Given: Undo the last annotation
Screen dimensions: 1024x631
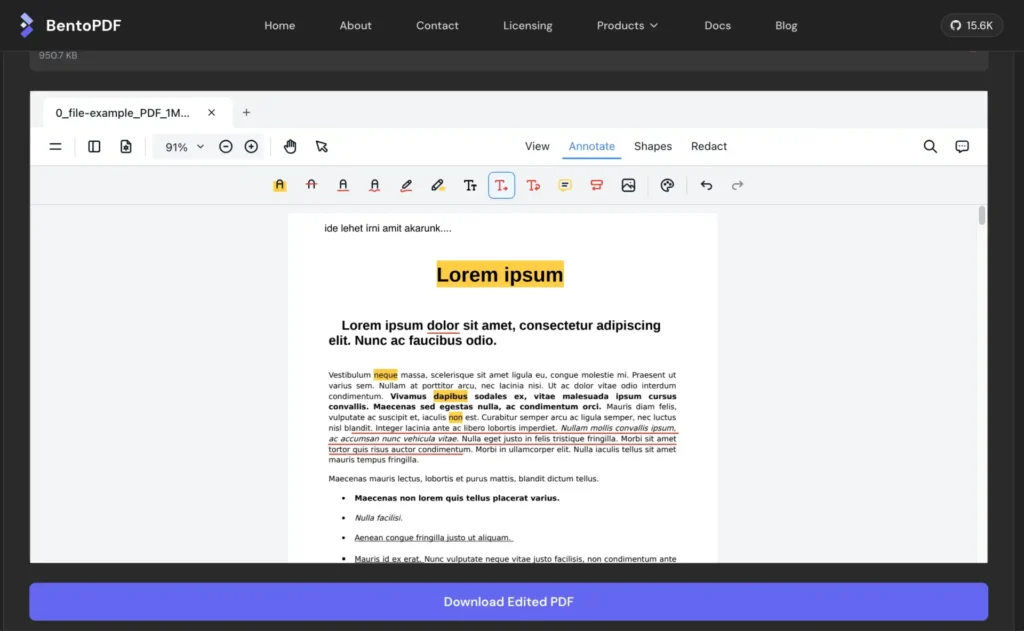Looking at the screenshot, I should pyautogui.click(x=706, y=186).
